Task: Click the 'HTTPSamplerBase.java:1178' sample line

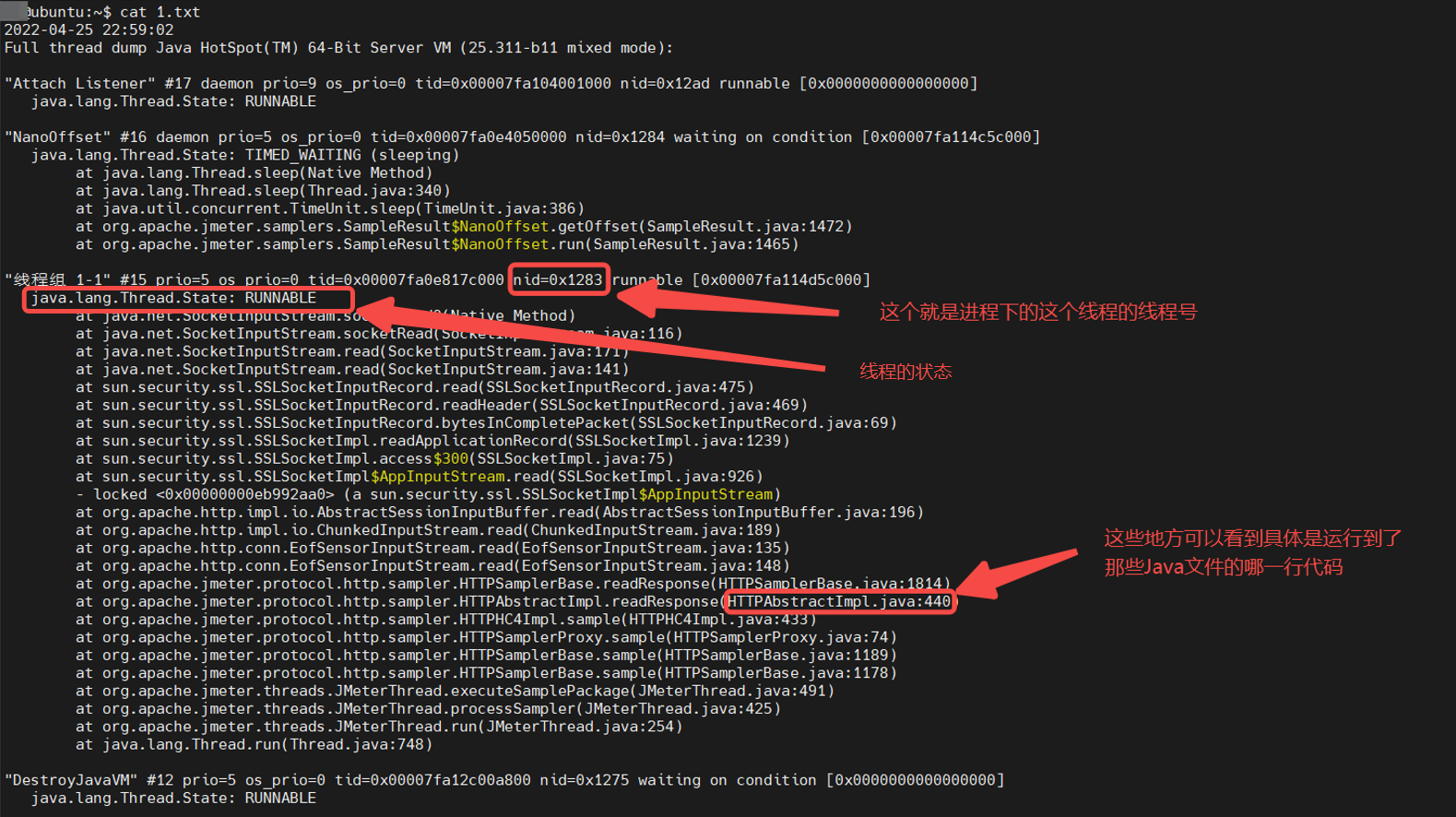Action: pos(486,673)
